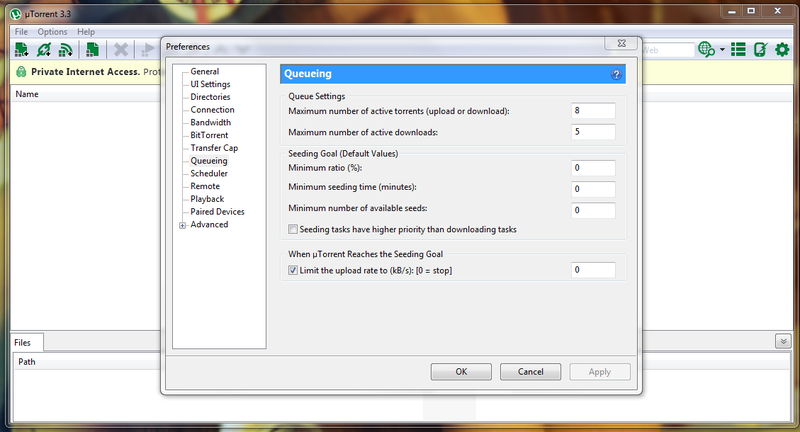Click the Minimum ratio (%) field
This screenshot has height=432, width=800.
tap(593, 168)
